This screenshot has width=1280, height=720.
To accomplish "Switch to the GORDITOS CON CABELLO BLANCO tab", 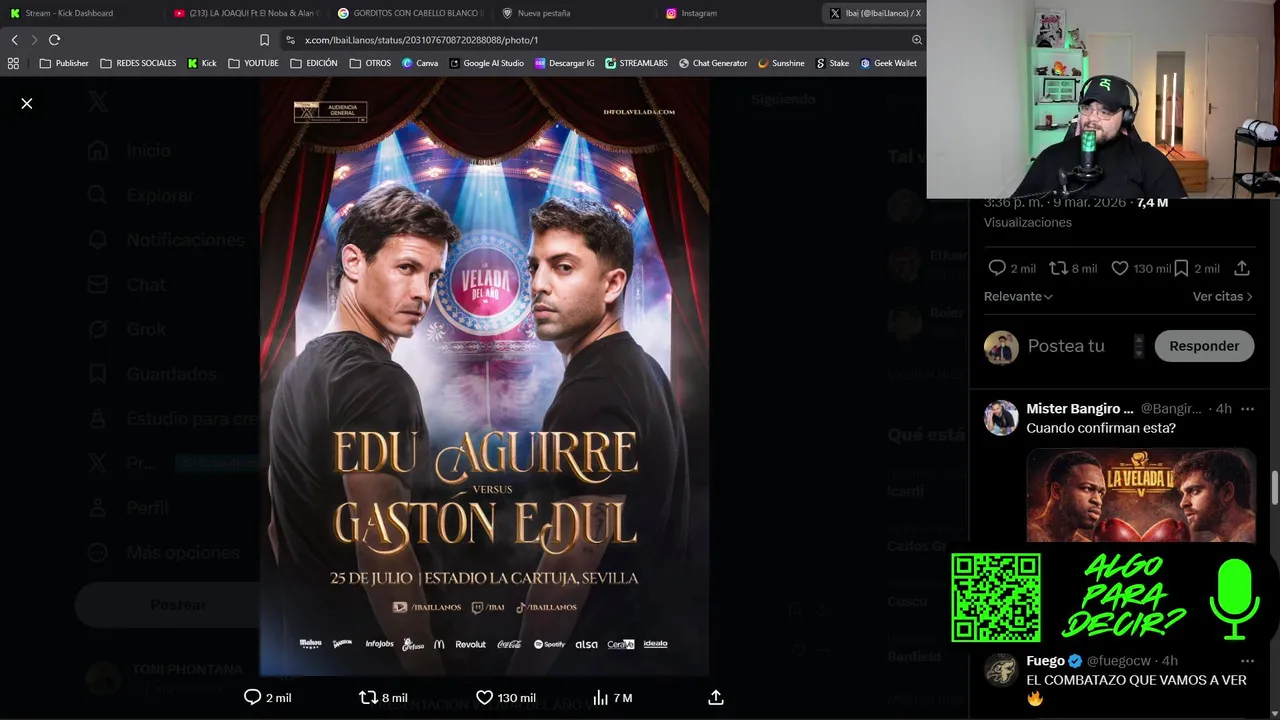I will tap(409, 13).
